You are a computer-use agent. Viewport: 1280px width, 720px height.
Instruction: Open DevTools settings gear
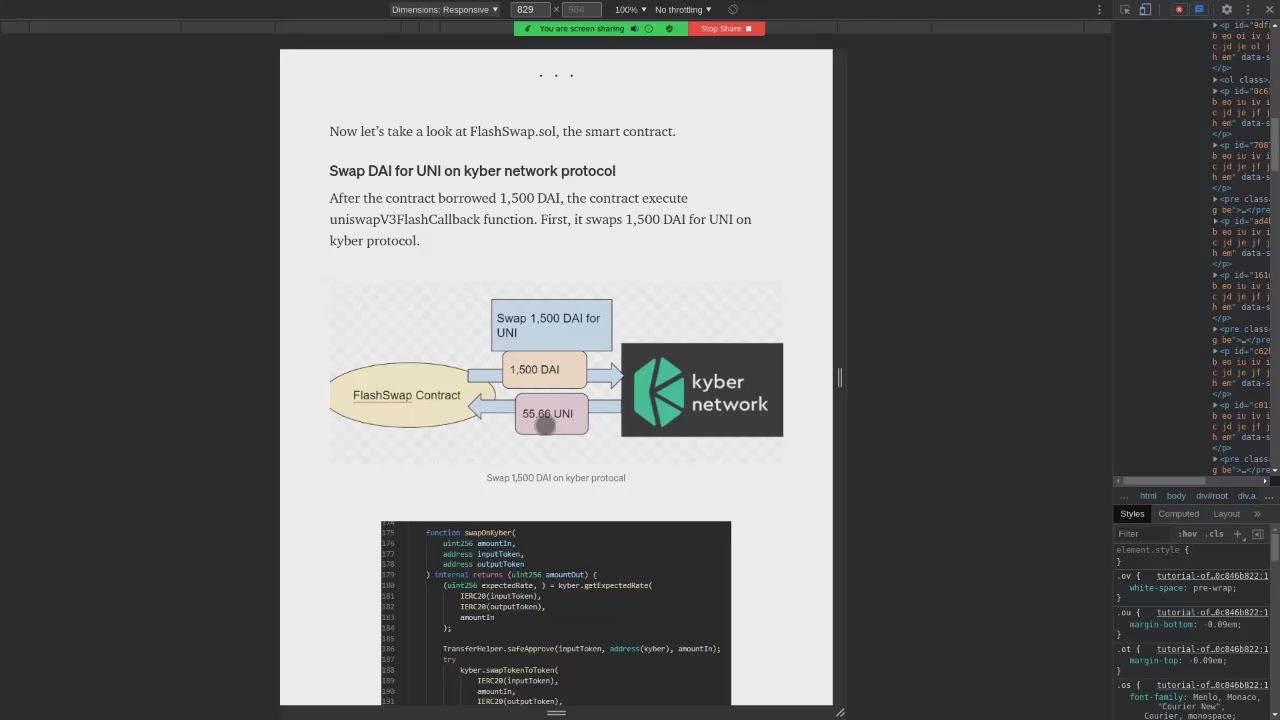1227,9
